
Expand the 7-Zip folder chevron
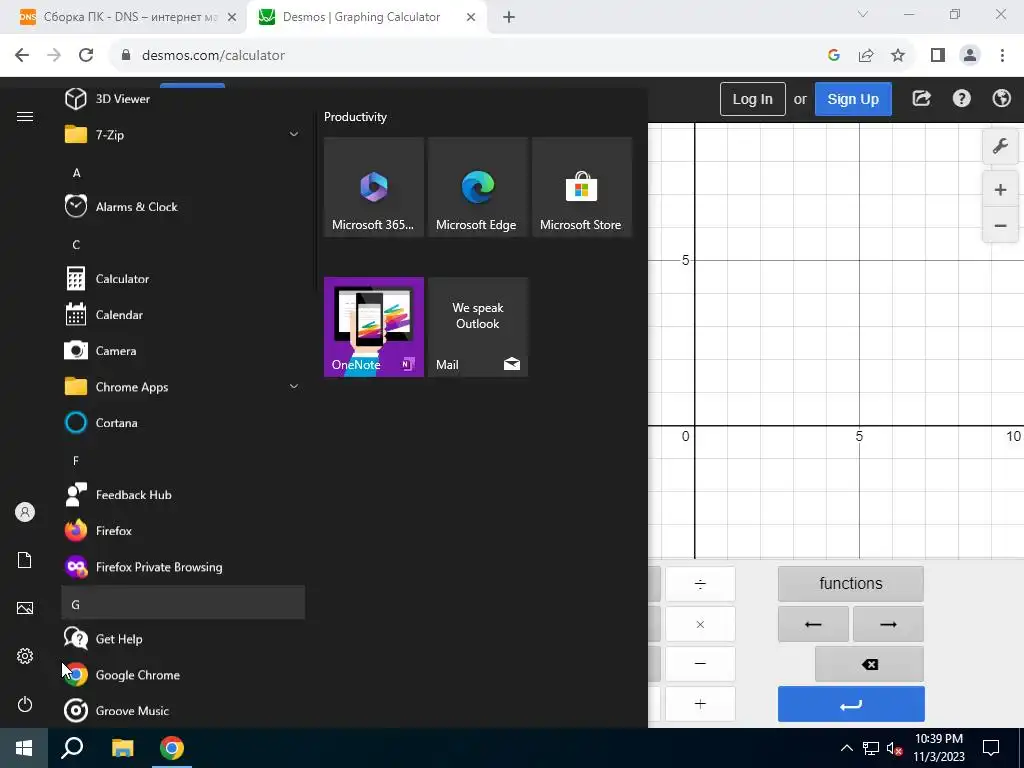coord(294,135)
